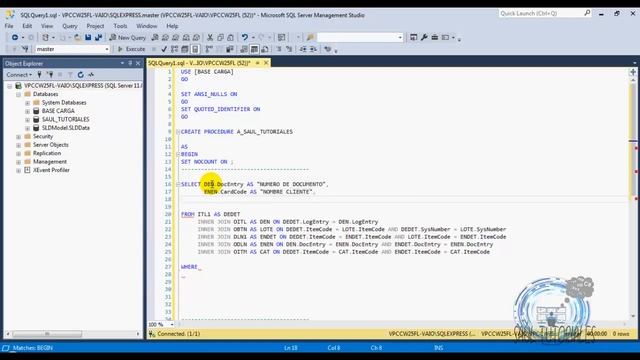Open the Properties wrench icon
Image resolution: width=640 pixels, height=360 pixels.
424,38
